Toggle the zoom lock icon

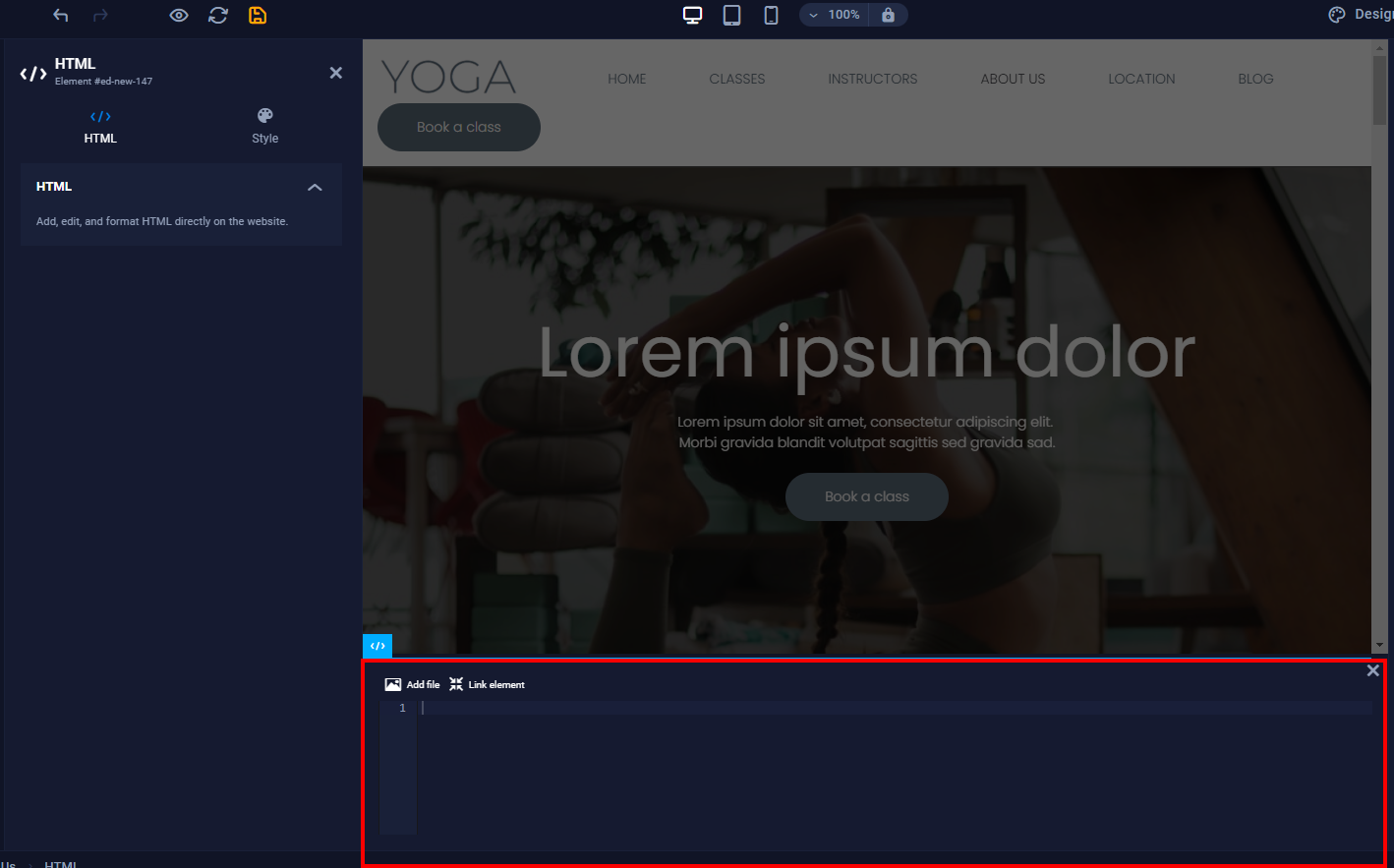[x=889, y=15]
